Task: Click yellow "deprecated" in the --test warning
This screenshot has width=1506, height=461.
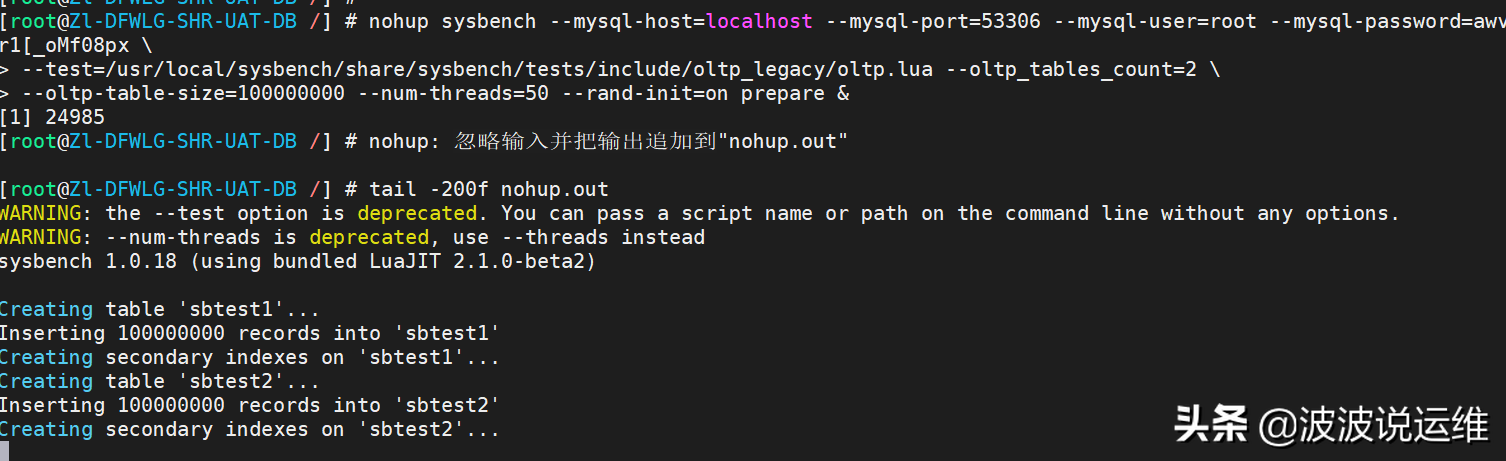Action: 417,214
